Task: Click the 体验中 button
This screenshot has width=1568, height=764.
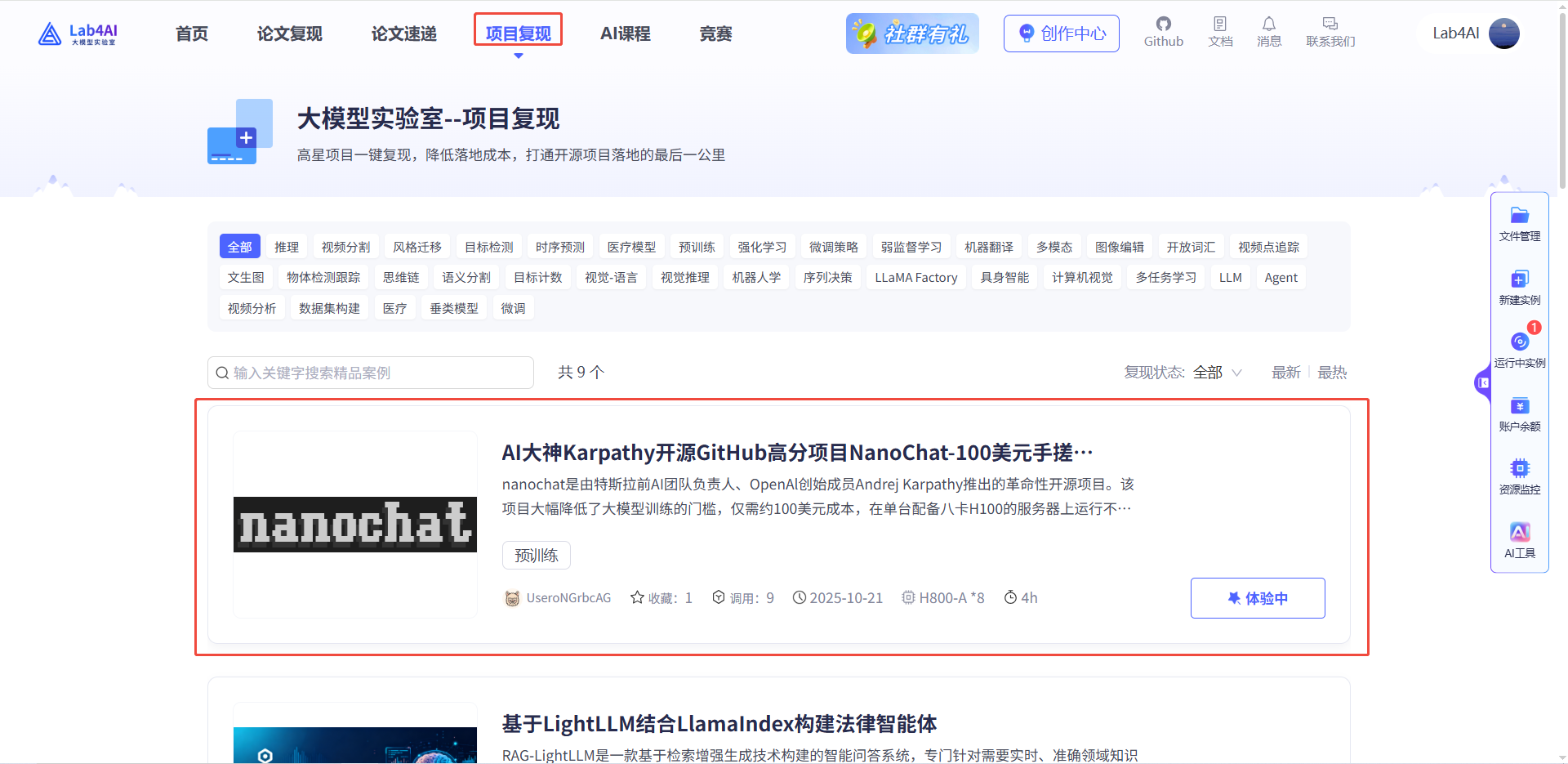Action: pos(1258,598)
